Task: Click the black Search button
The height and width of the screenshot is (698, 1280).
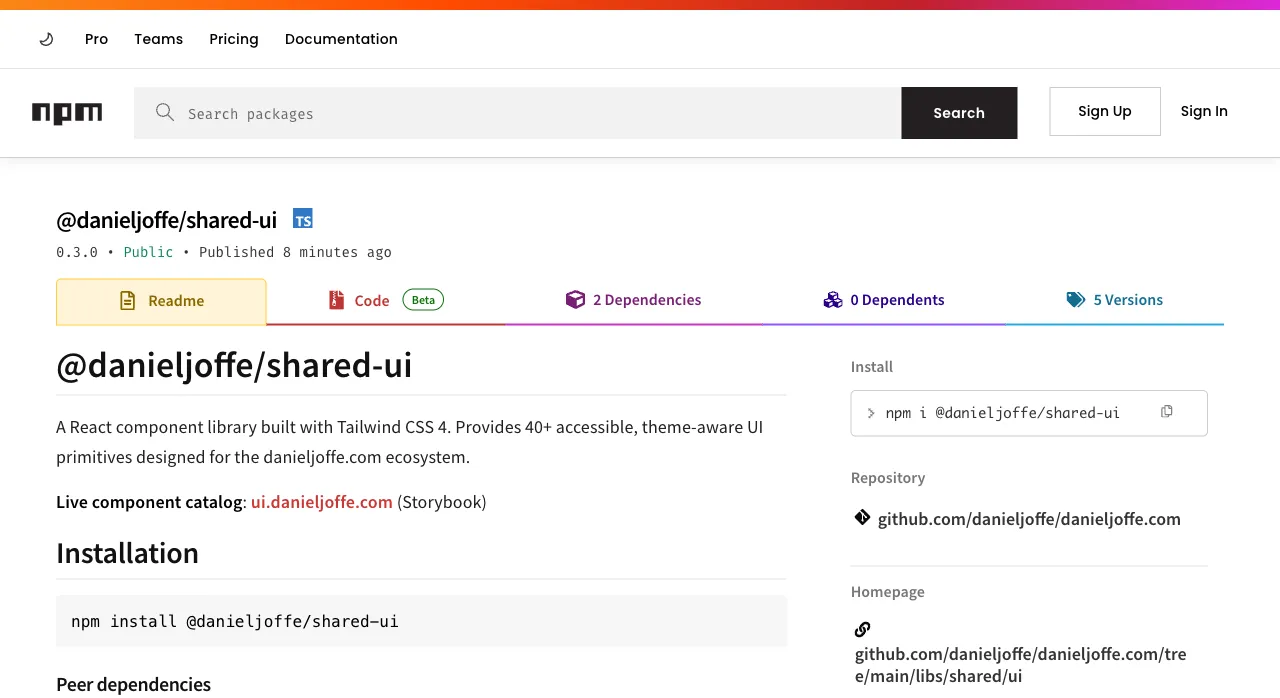Action: tap(959, 113)
